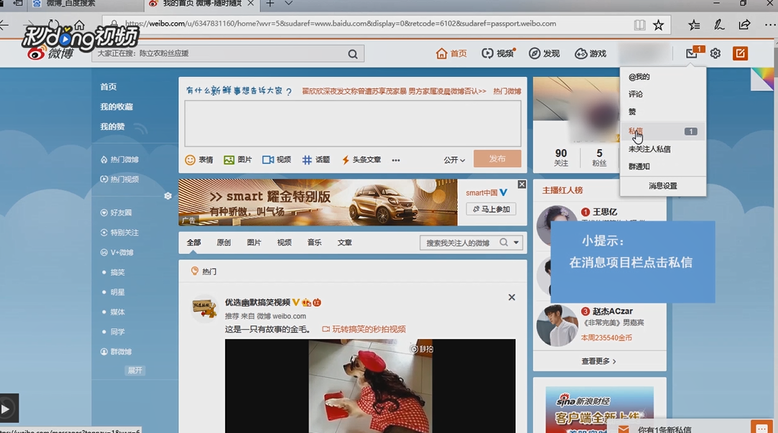
Task: Open 我的收藏 in left sidebar
Action: [116, 107]
